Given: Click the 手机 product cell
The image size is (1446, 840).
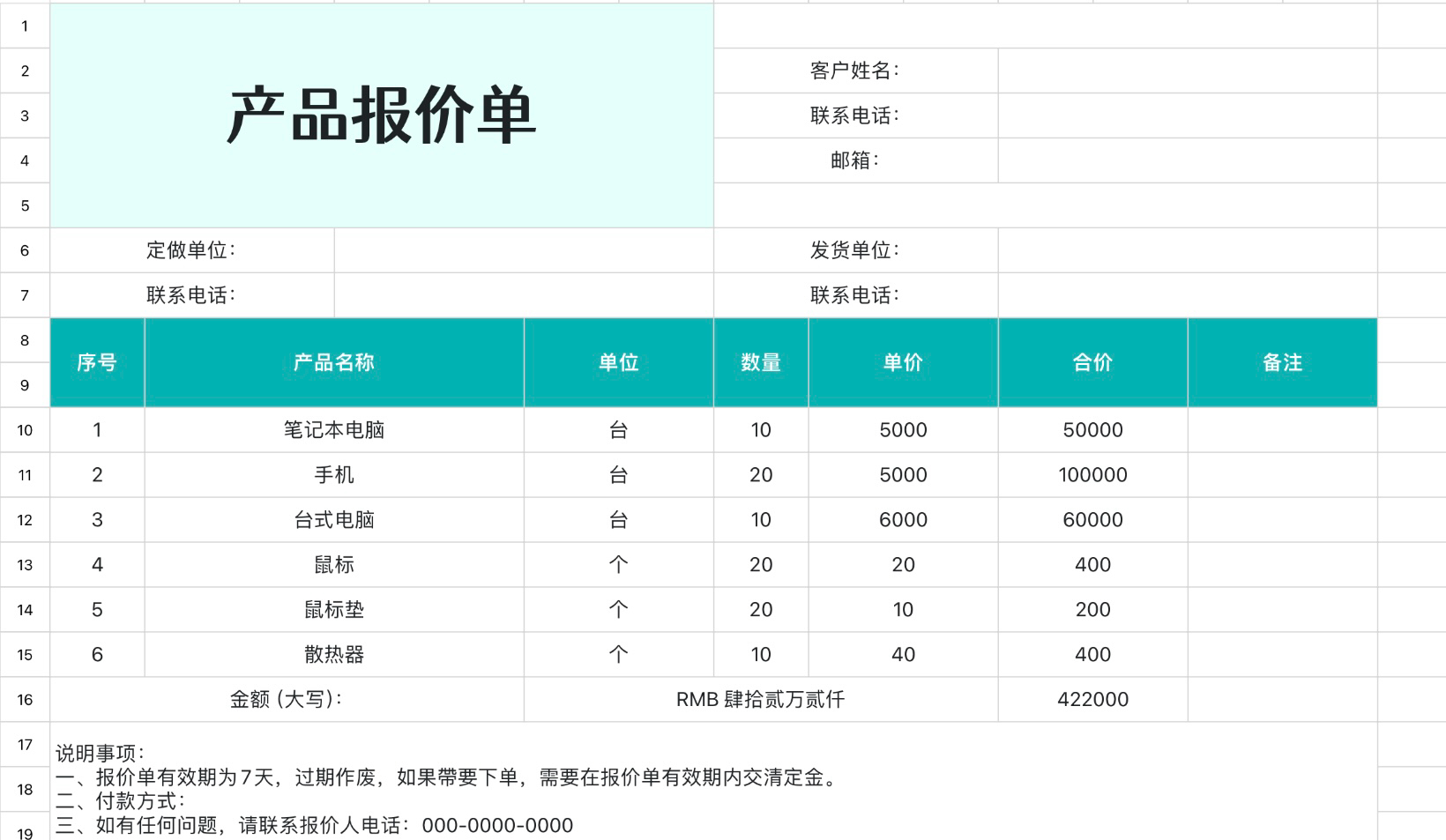Looking at the screenshot, I should [x=334, y=475].
